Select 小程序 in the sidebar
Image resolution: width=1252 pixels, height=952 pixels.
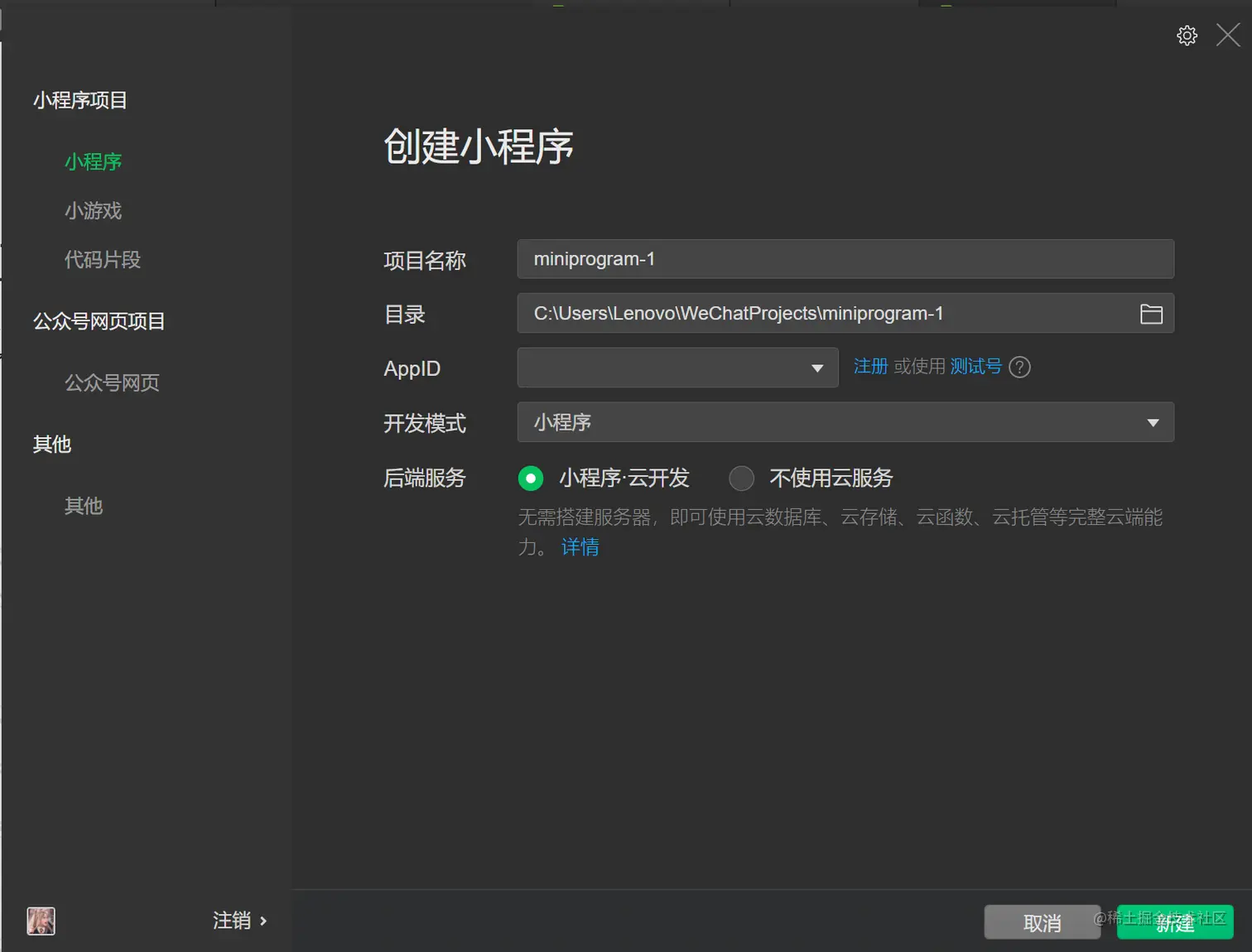coord(94,161)
